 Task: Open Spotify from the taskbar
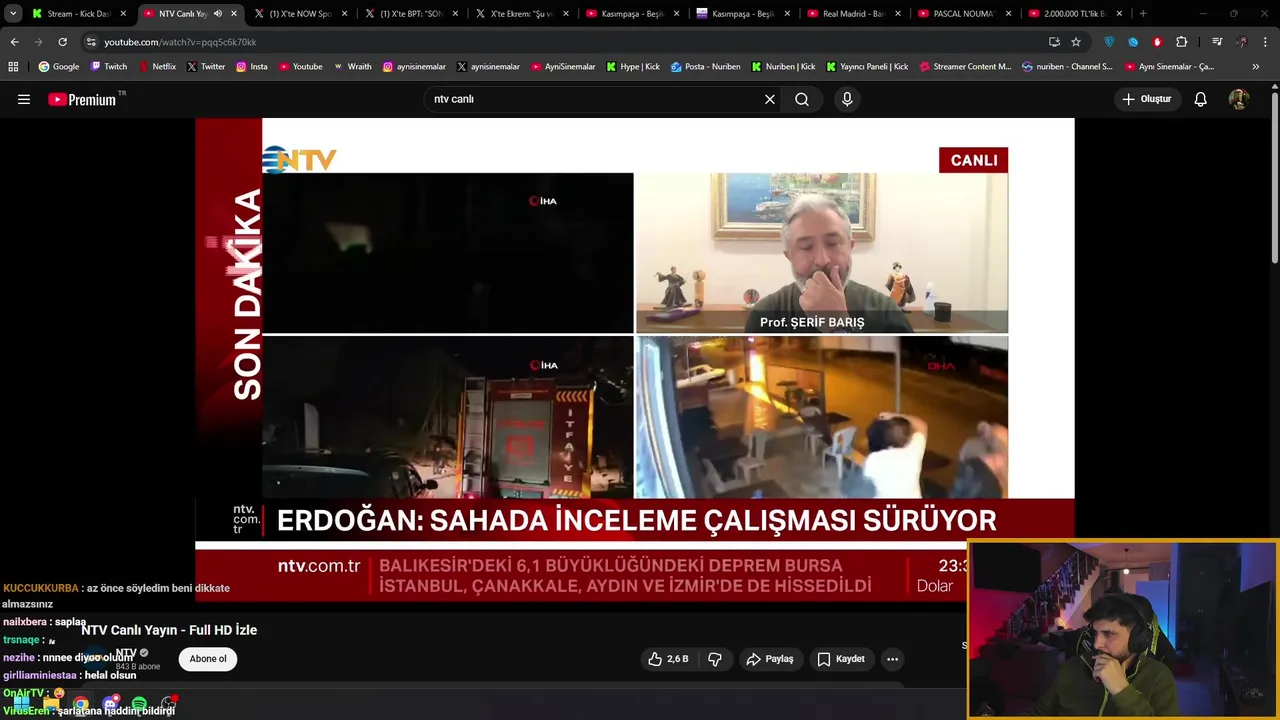point(139,704)
